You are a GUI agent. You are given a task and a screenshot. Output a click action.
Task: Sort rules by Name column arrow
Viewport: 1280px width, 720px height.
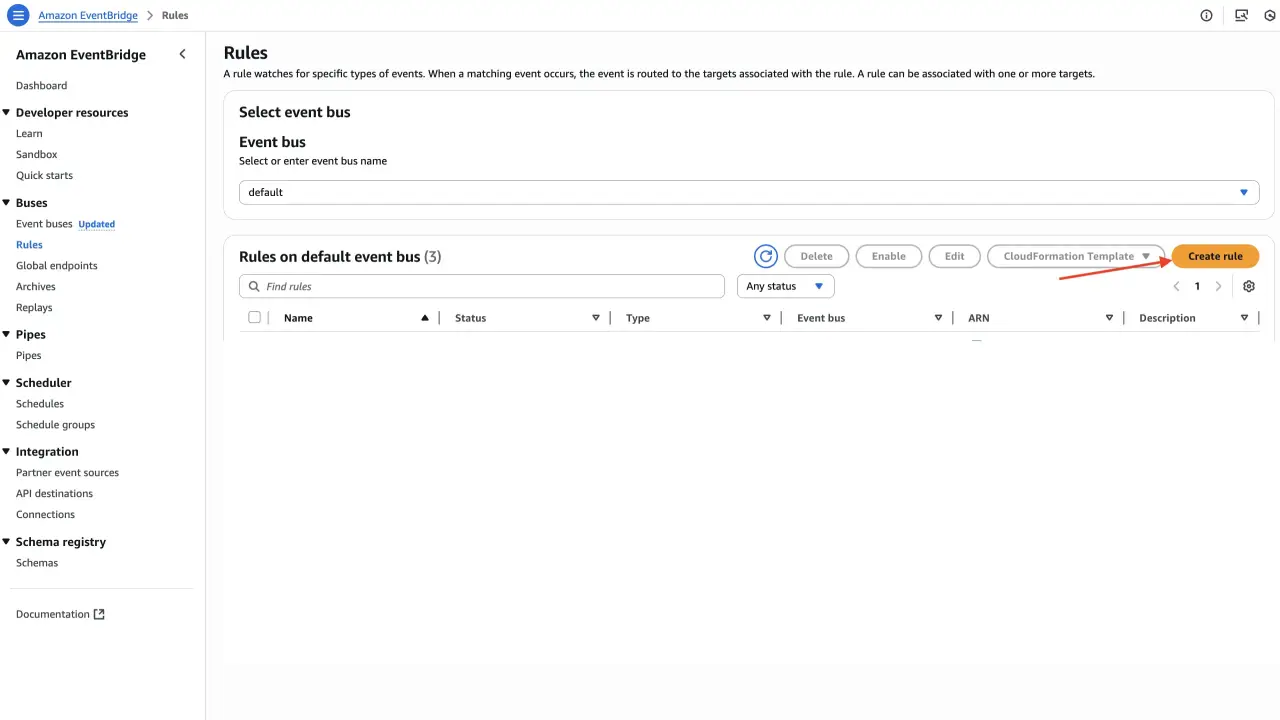[x=425, y=318]
